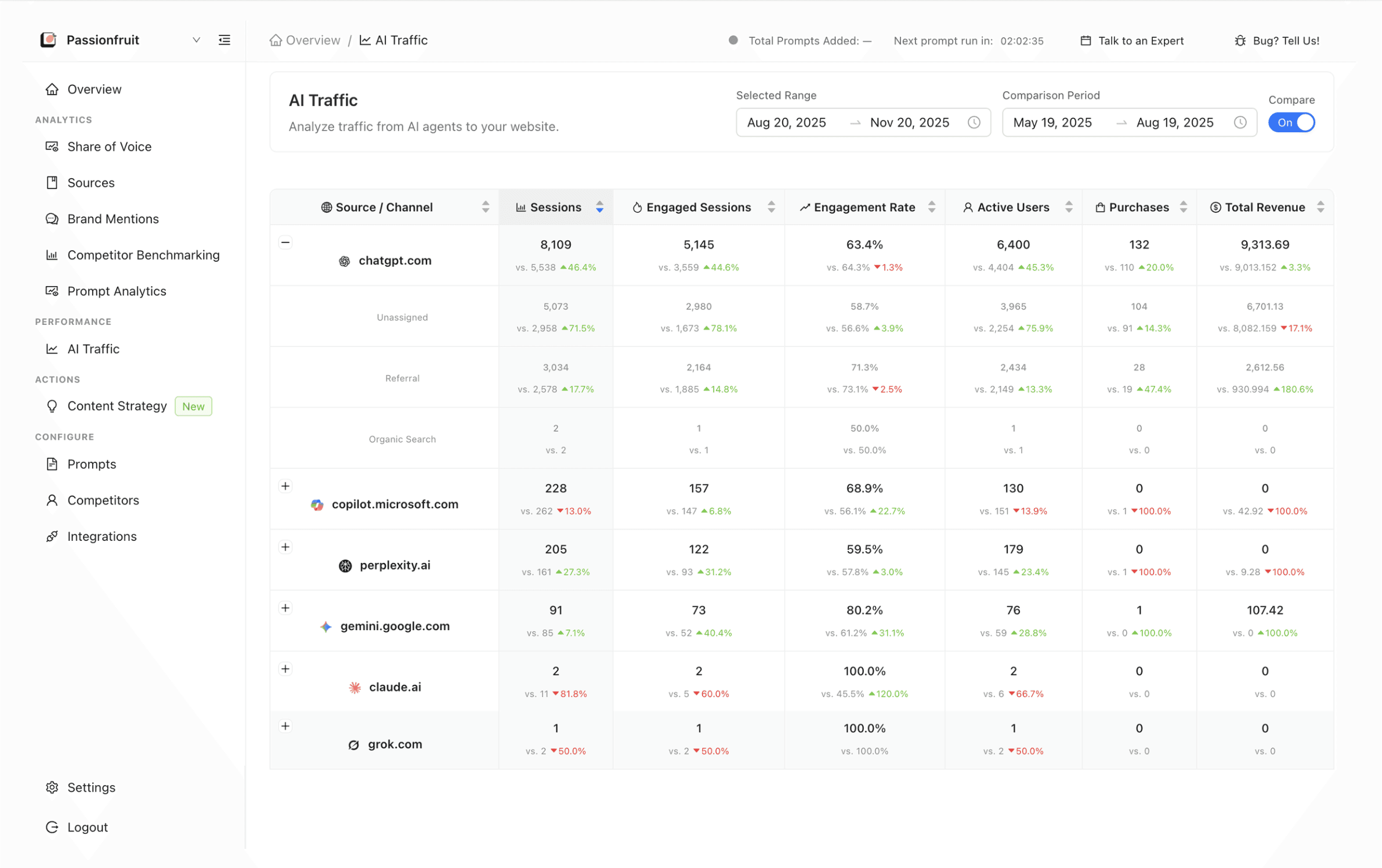The width and height of the screenshot is (1382, 868).
Task: Click the clock icon in Selected Range
Action: [974, 122]
